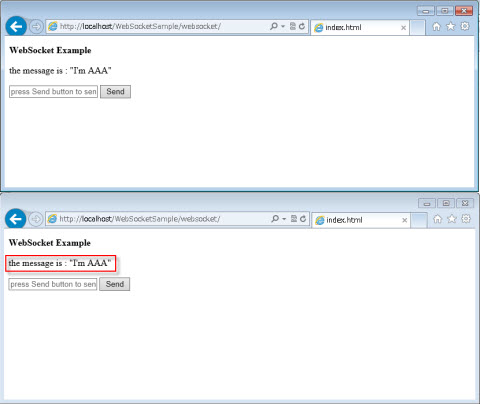Click the Send button in the top window
Screen dimensions: 480x404
(x=115, y=92)
